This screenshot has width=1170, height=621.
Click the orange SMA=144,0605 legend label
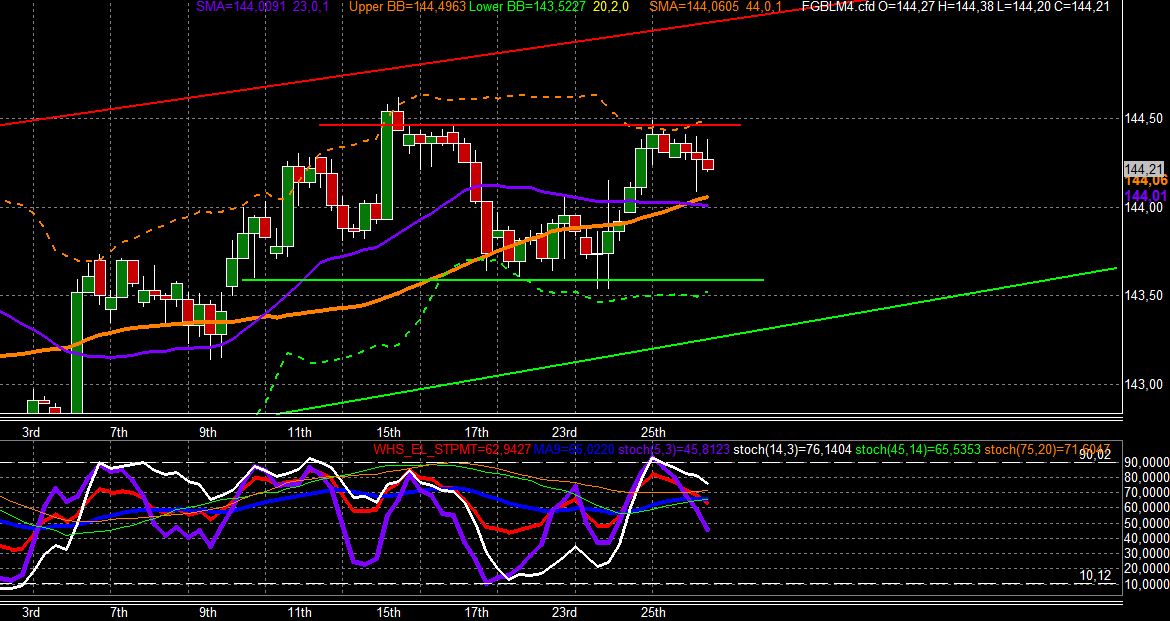coord(694,7)
